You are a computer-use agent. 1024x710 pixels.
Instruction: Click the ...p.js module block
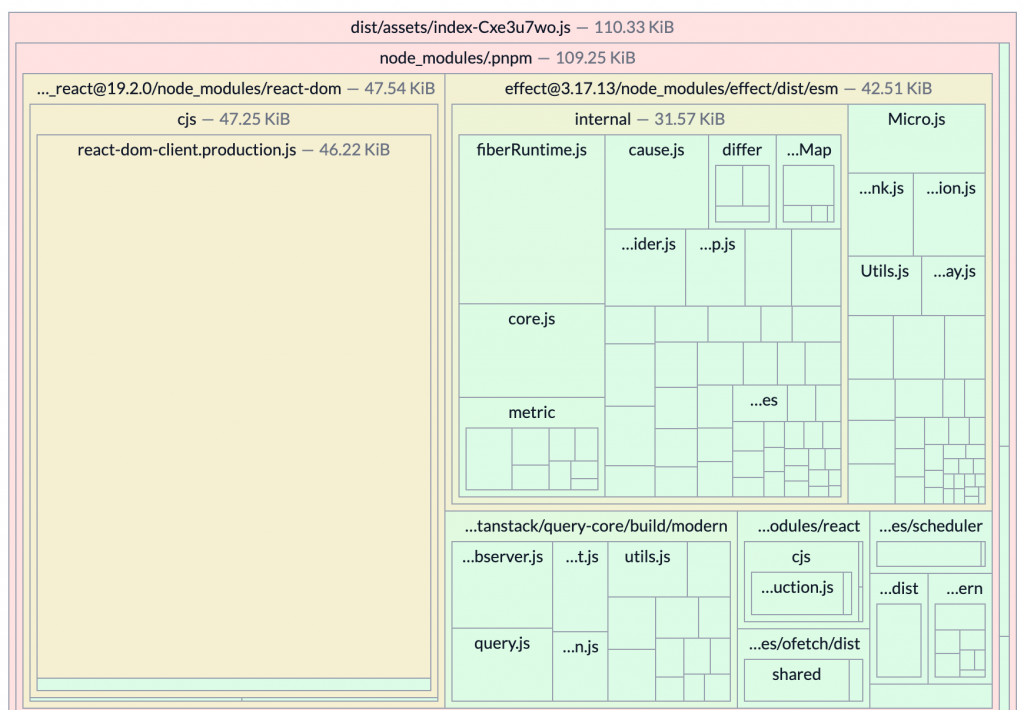(715, 267)
